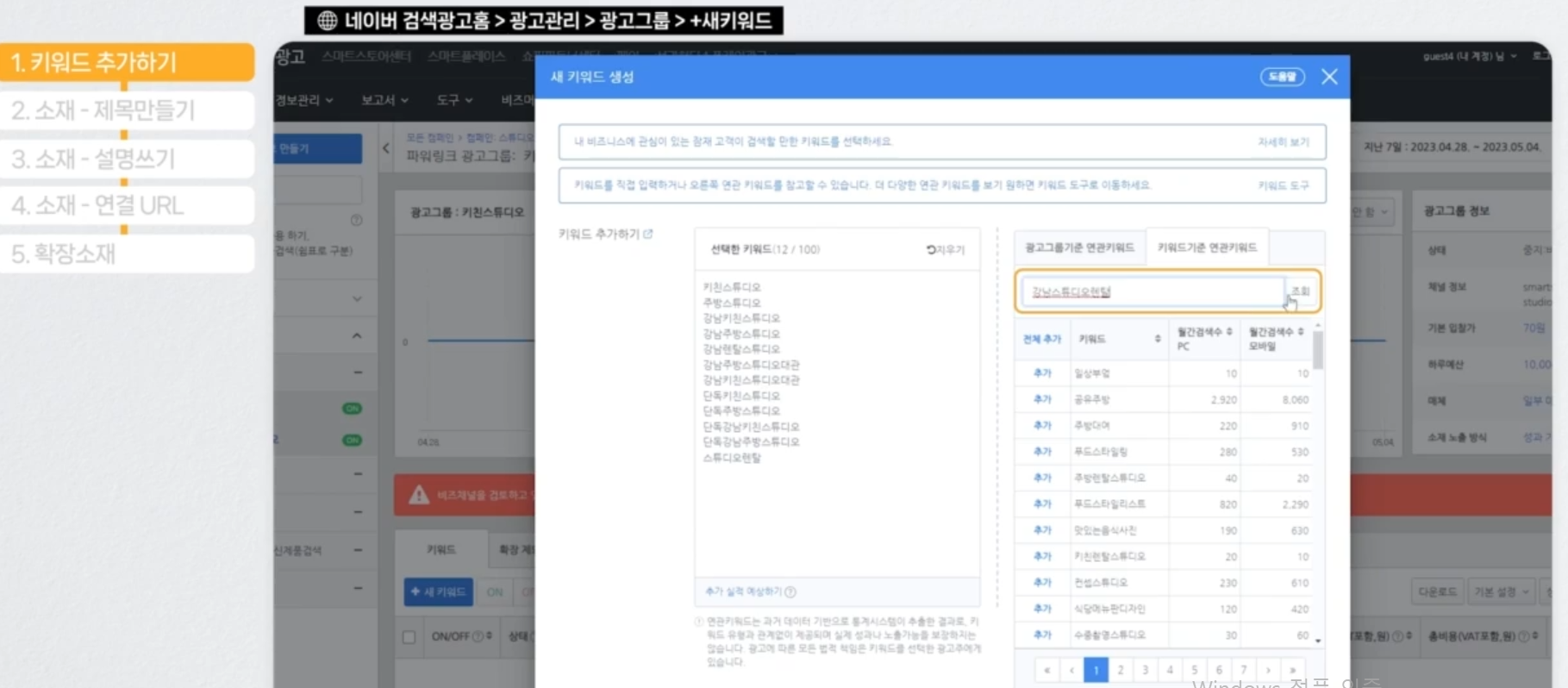Viewport: 1568px width, 688px height.
Task: Open the guest4 account dropdown
Action: pos(1470,56)
